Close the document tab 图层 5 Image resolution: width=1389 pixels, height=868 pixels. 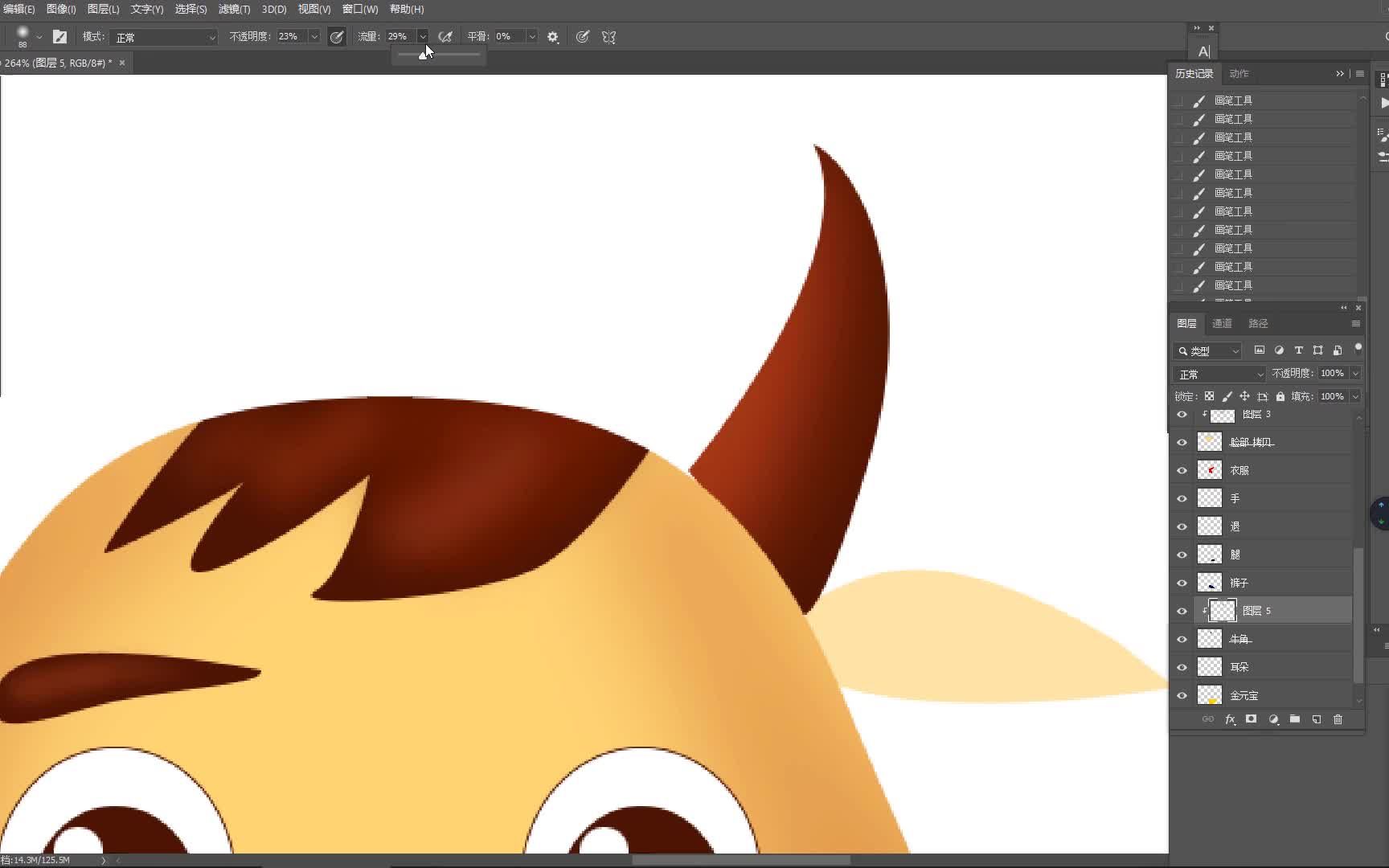(122, 63)
